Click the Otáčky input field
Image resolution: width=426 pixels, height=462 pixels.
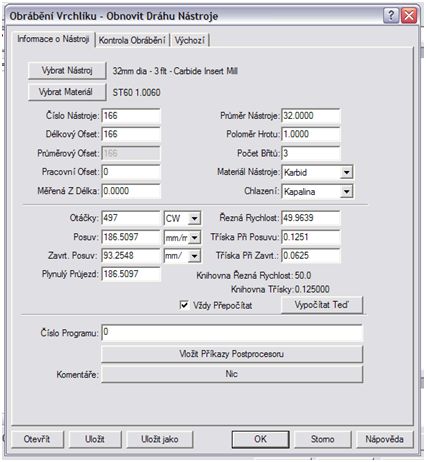click(131, 218)
